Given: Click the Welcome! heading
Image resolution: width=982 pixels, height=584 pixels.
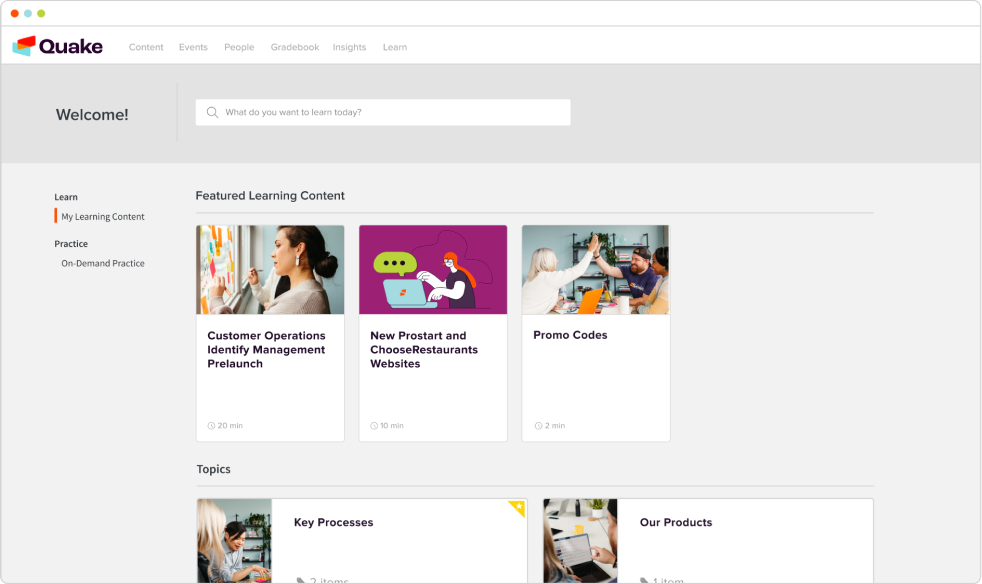Looking at the screenshot, I should (x=92, y=115).
